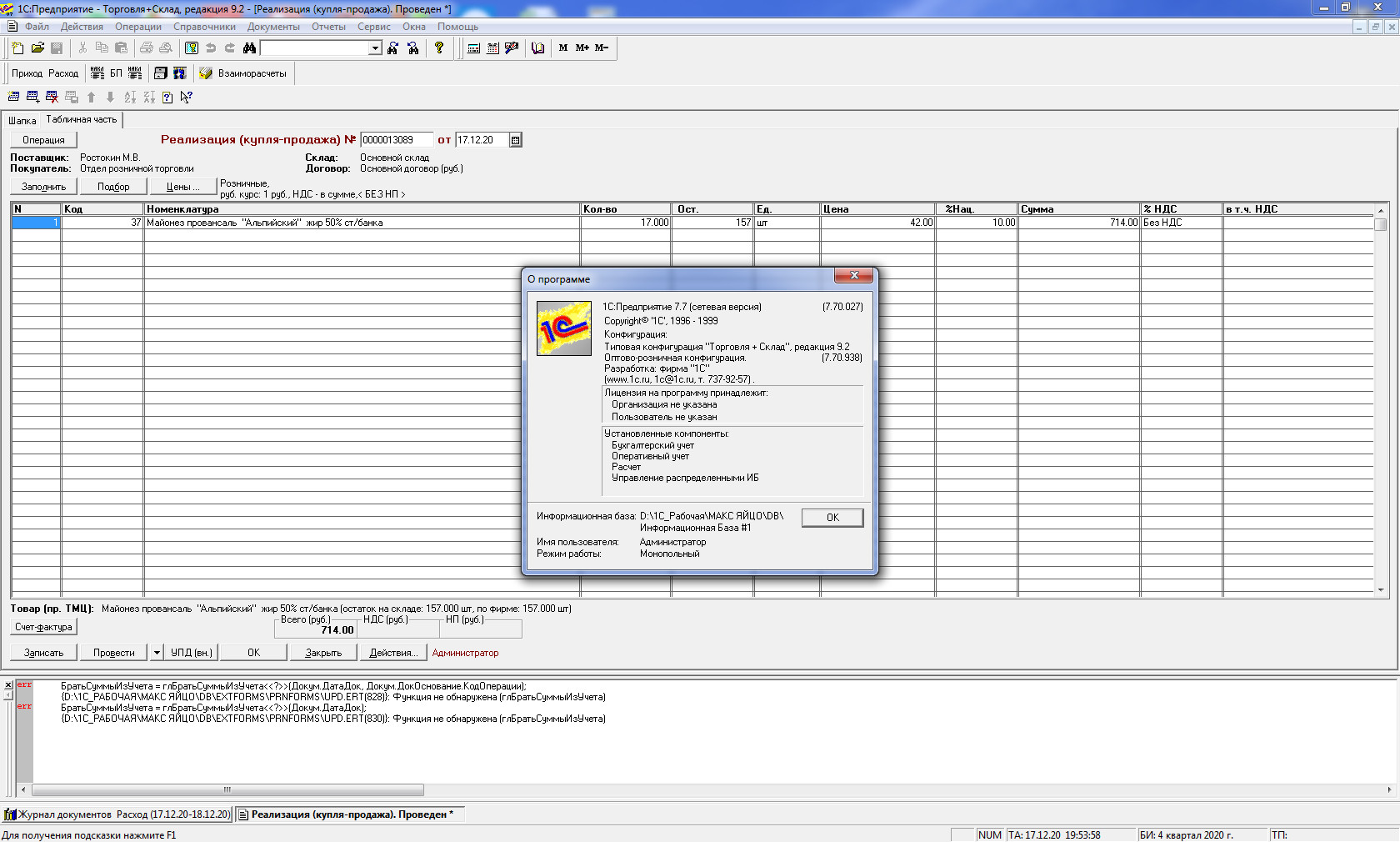The height and width of the screenshot is (842, 1400).
Task: Click the M+ memory add button
Action: 582,48
